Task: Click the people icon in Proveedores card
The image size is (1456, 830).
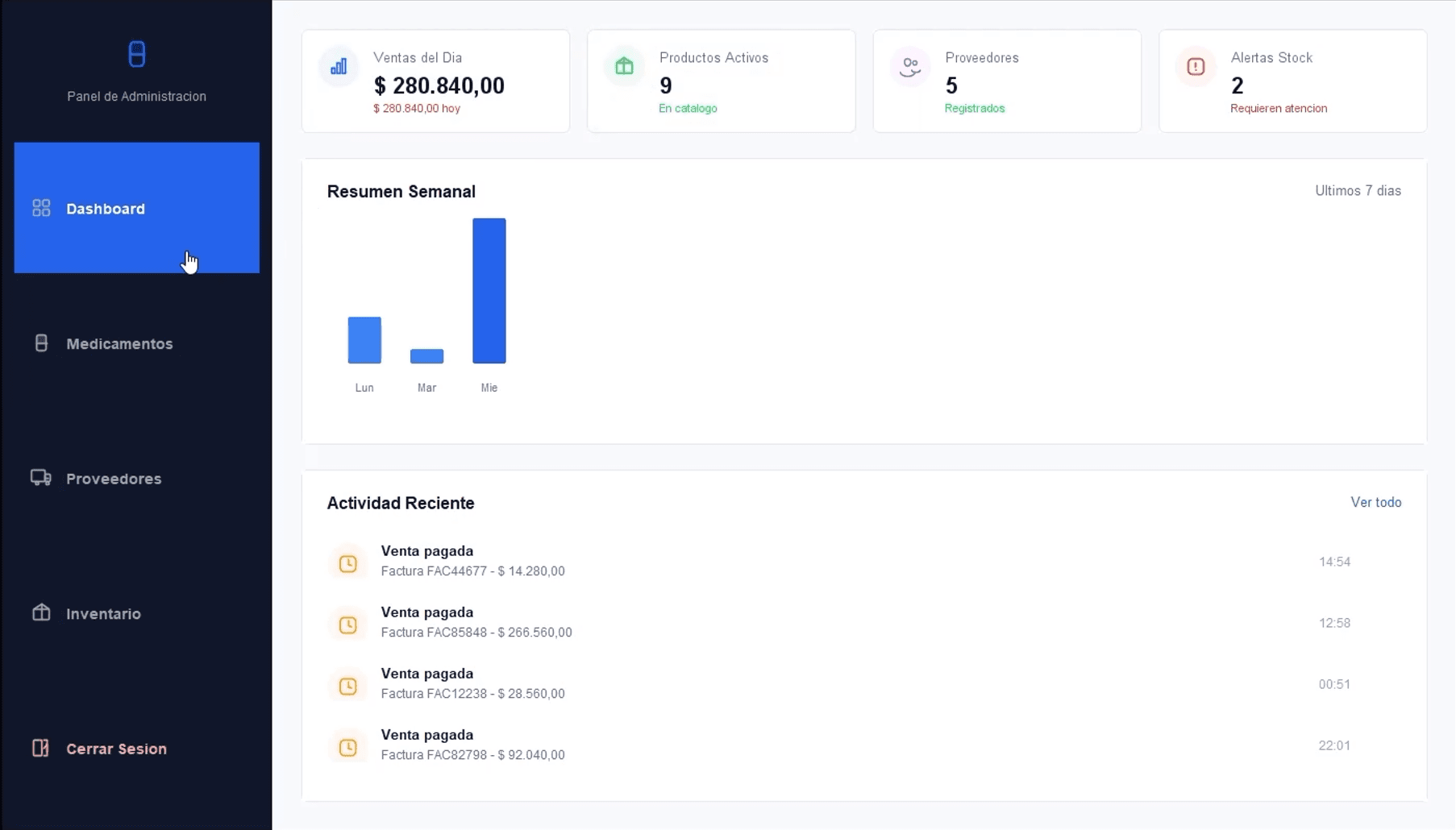Action: 910,67
